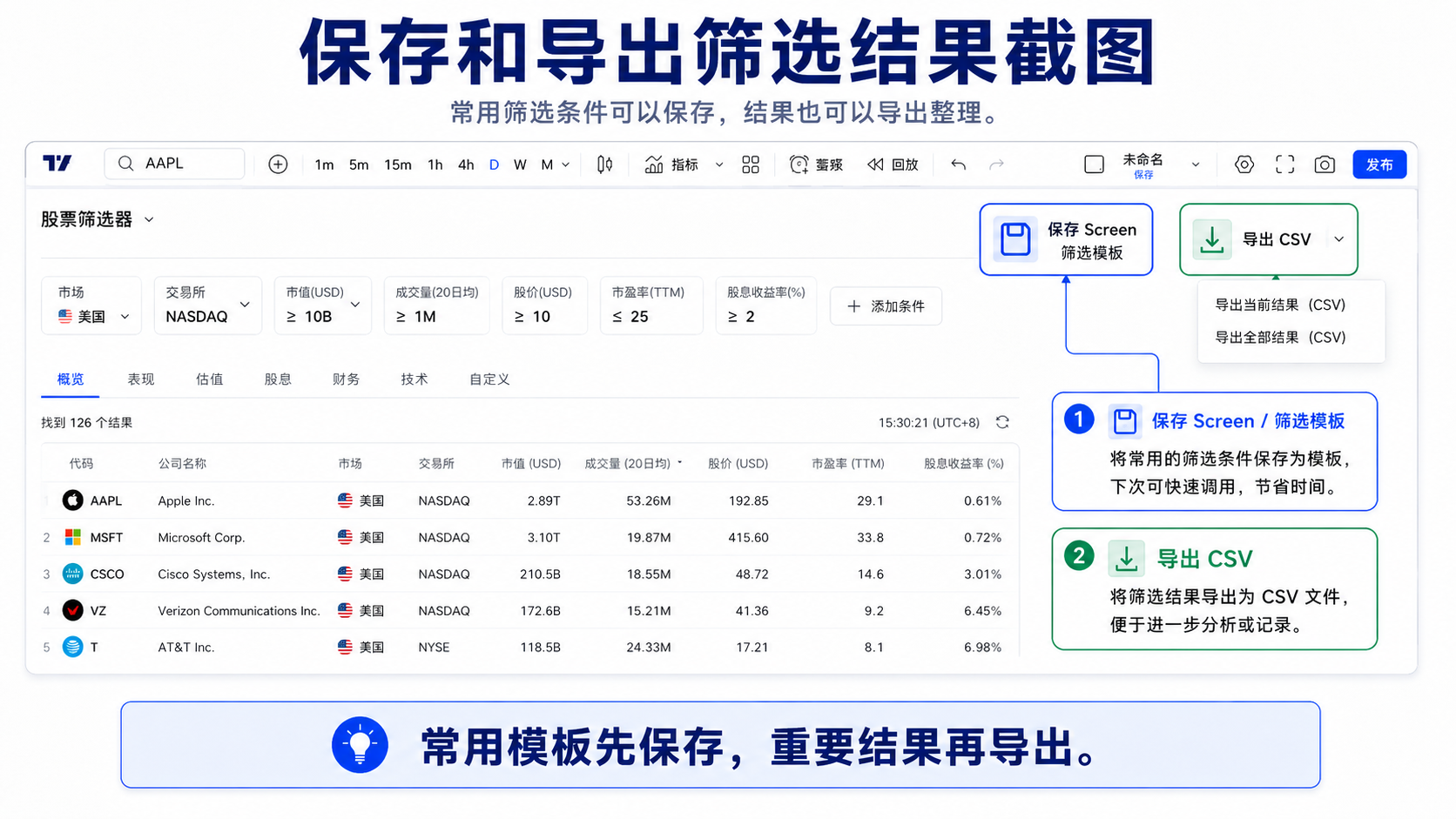Open the 市场 美国 filter dropdown
This screenshot has height=819, width=1456.
coord(91,305)
